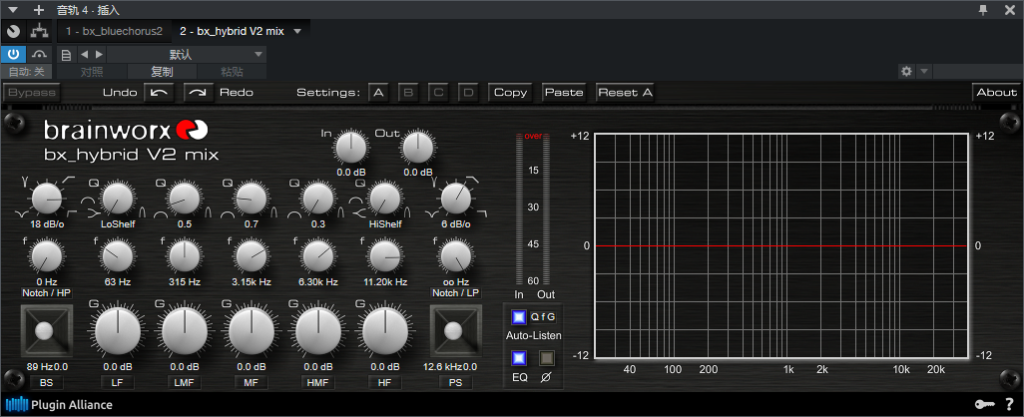Click the 315 Hz value field
The image size is (1024, 417).
tap(185, 282)
